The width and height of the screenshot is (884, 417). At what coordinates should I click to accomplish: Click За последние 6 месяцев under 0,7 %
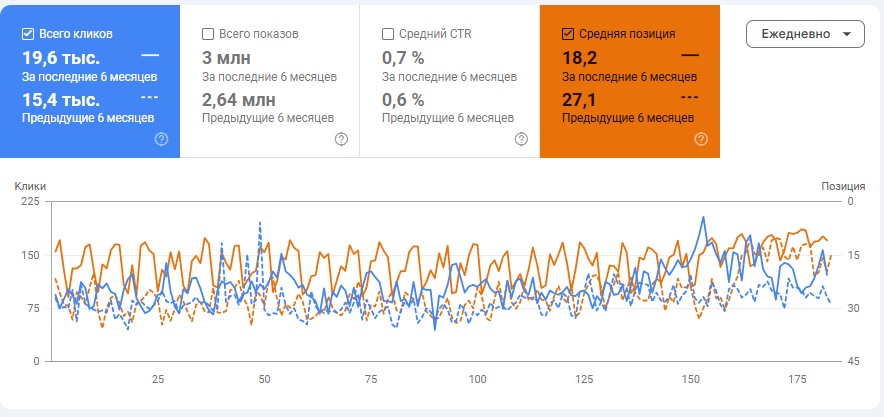click(x=449, y=76)
